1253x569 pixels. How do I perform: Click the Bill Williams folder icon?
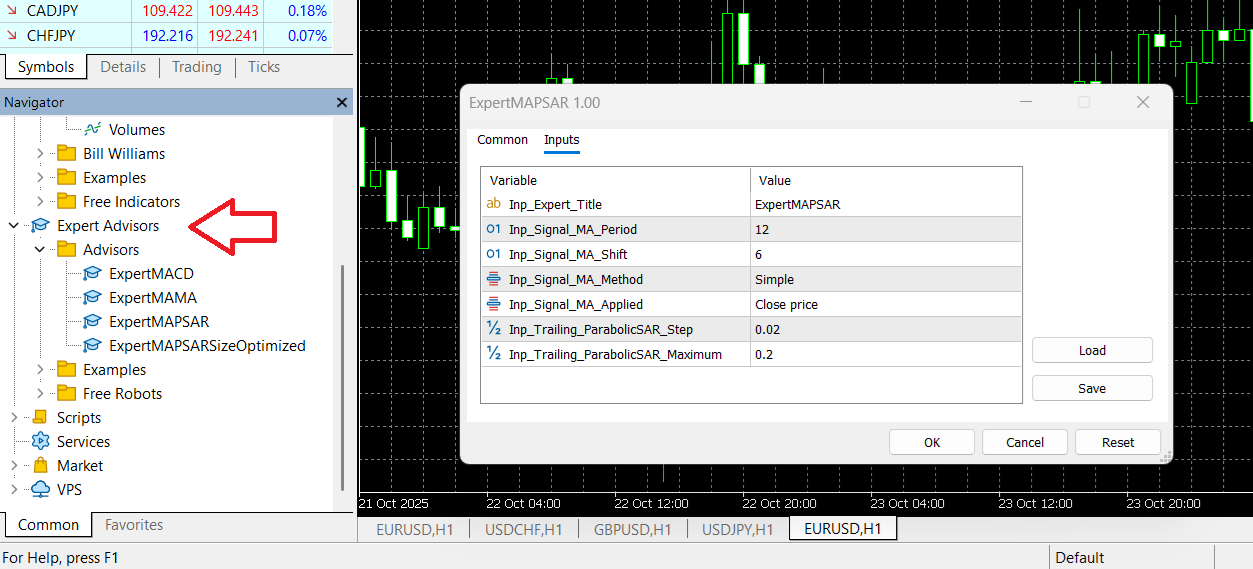tap(67, 153)
